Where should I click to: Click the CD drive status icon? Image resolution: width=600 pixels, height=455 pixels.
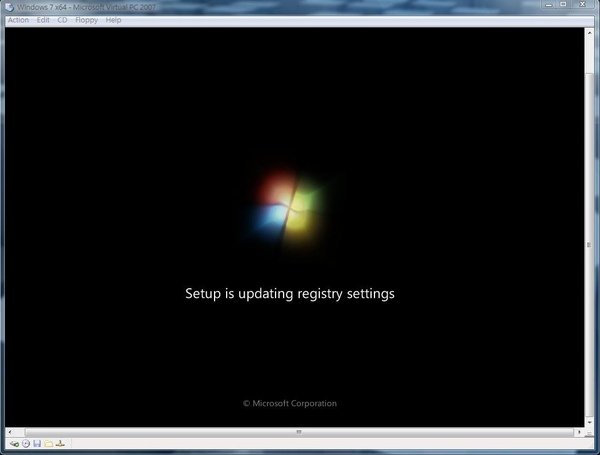(x=26, y=444)
